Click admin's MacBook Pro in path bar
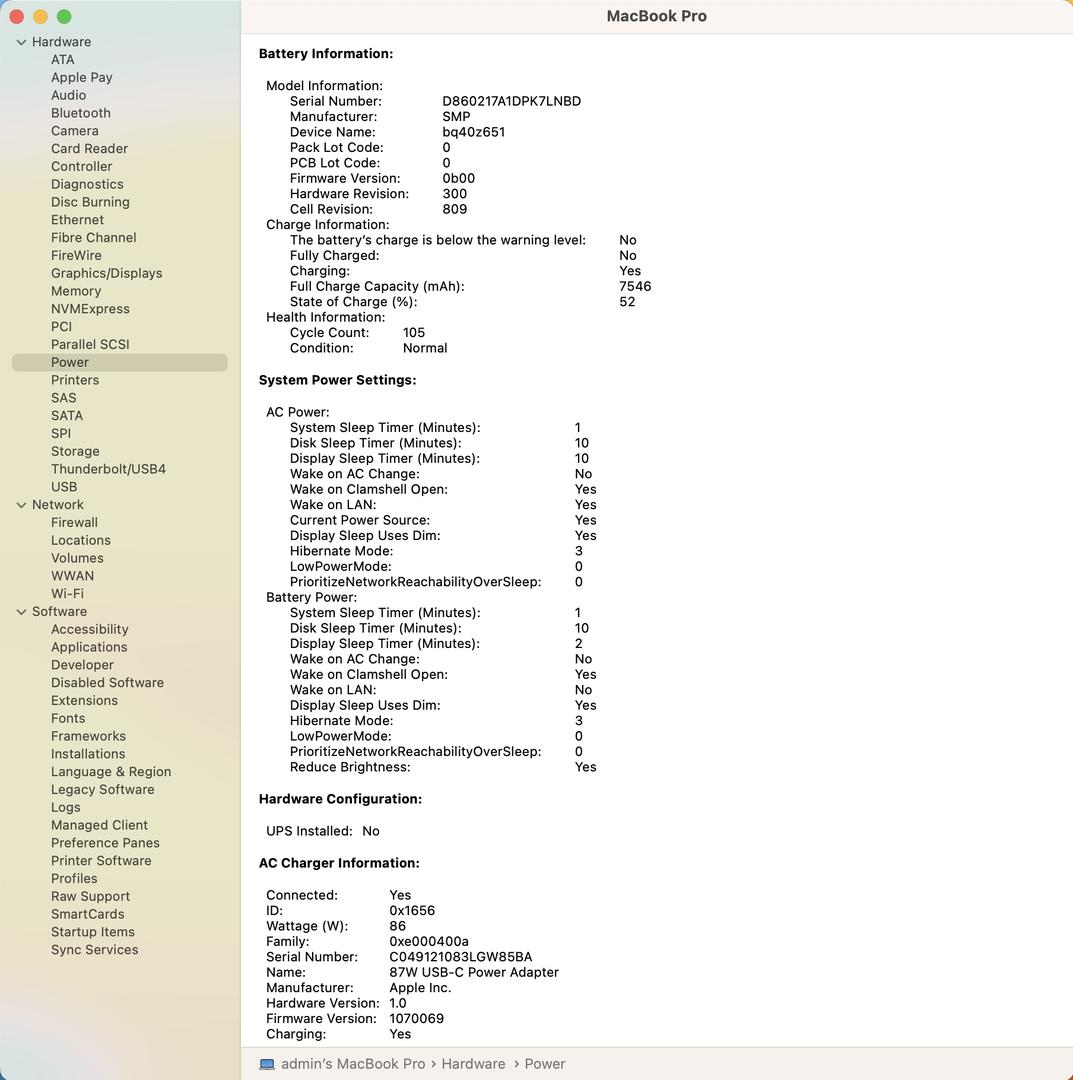This screenshot has width=1073, height=1080. 353,1064
